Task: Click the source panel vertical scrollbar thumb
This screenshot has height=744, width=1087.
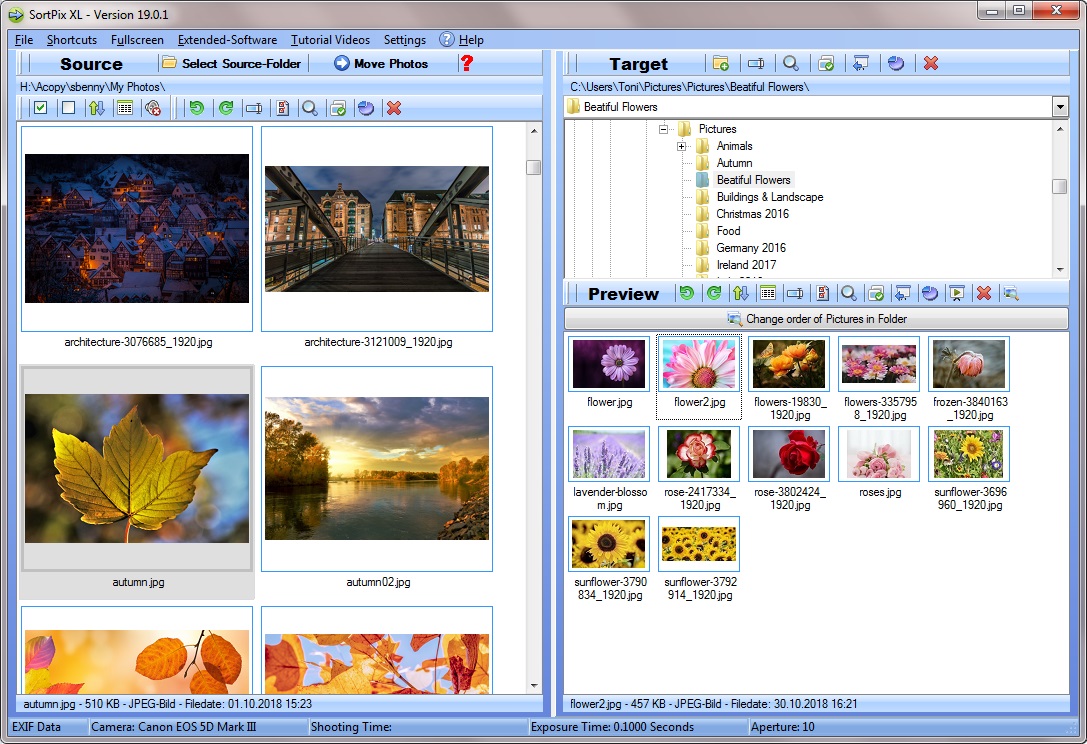Action: 534,167
